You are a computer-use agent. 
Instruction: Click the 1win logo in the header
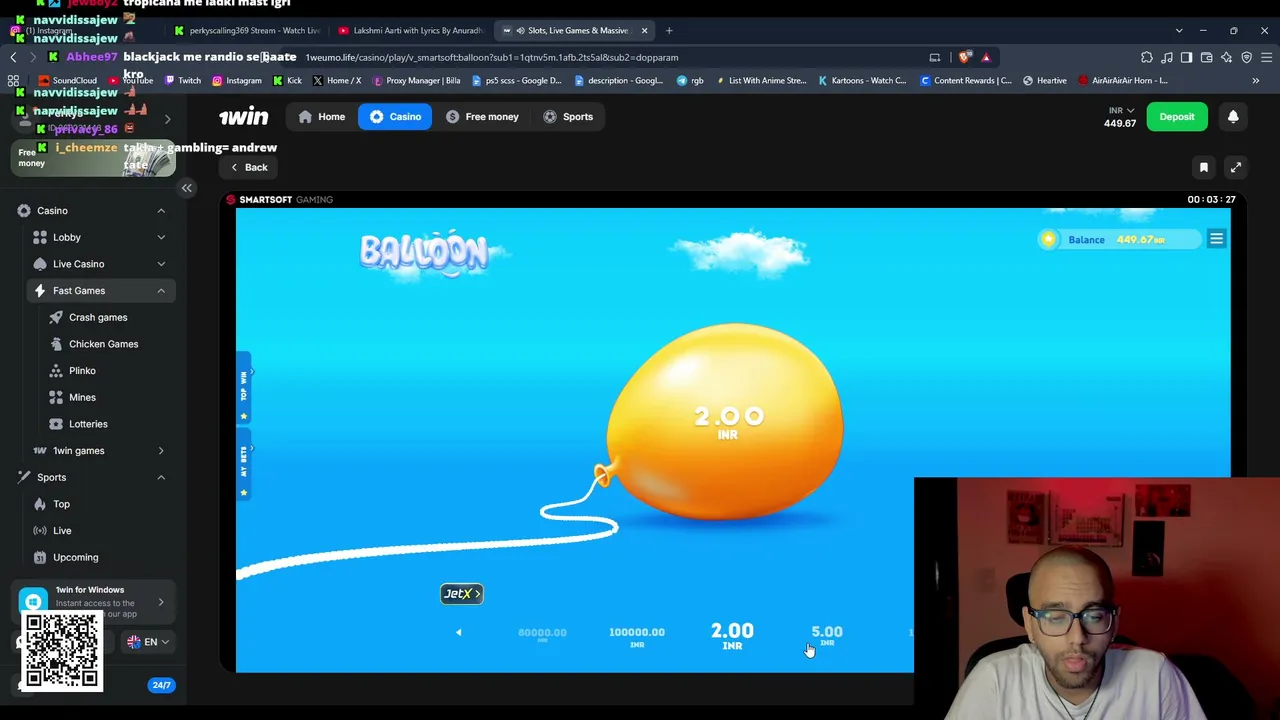244,117
